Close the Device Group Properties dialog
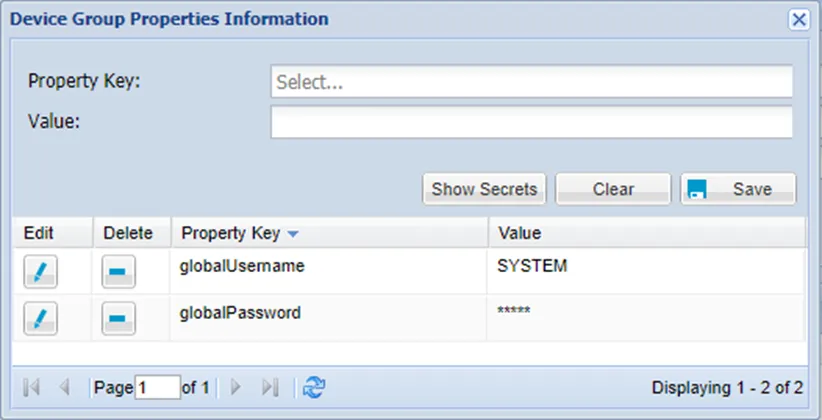This screenshot has width=822, height=420. [x=799, y=19]
